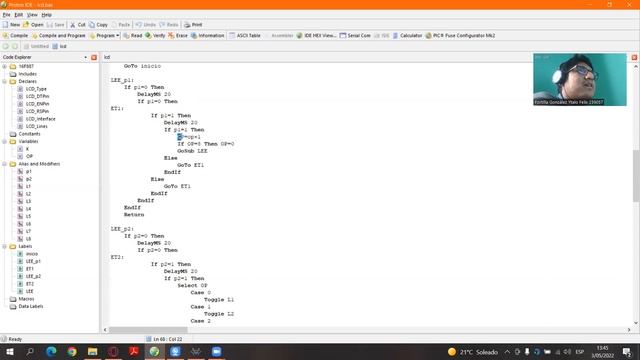Open the View menu
Viewport: 640px width, 360px height.
(x=32, y=15)
